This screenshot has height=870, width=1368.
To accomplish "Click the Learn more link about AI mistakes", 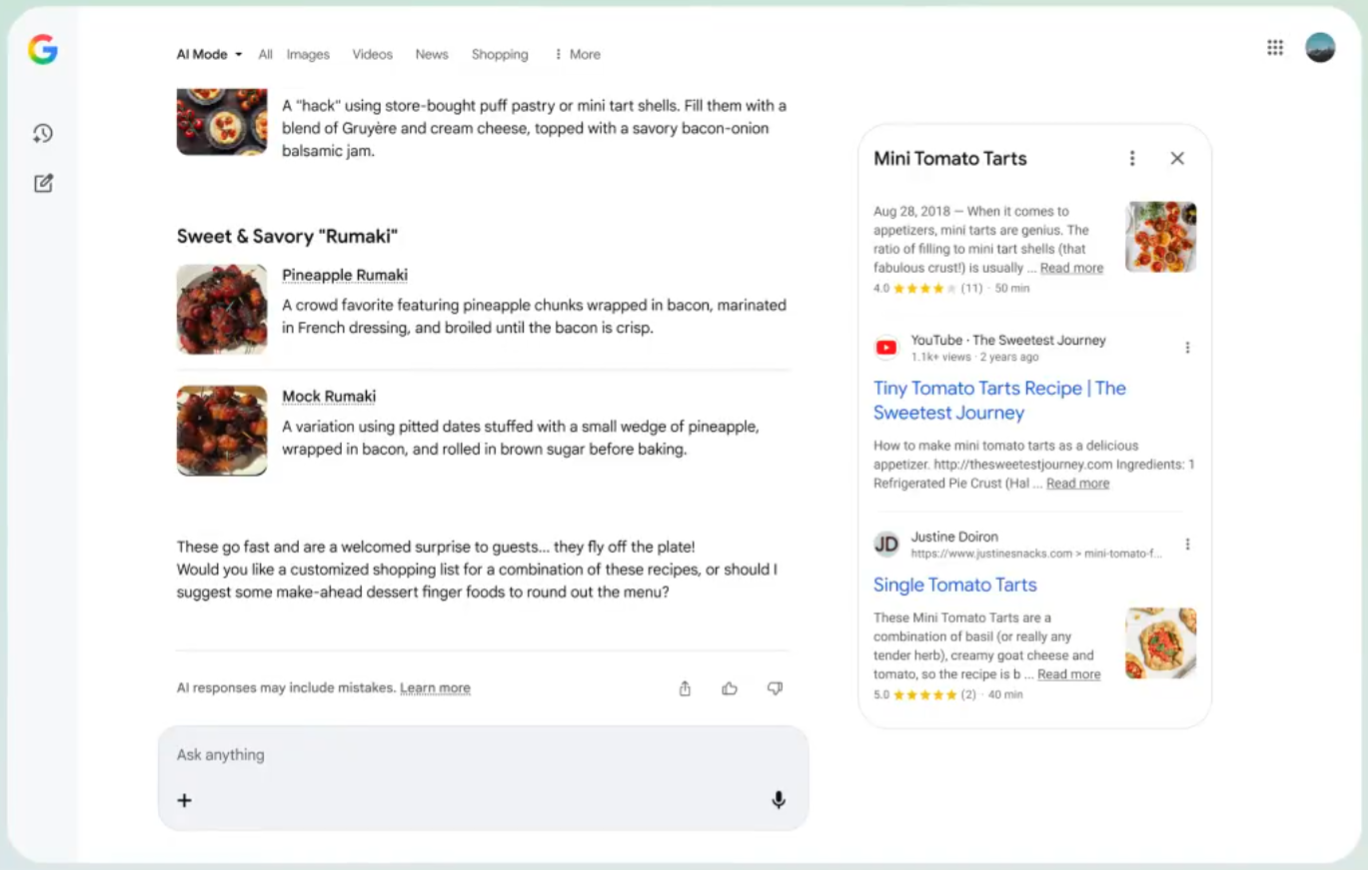I will [x=435, y=688].
